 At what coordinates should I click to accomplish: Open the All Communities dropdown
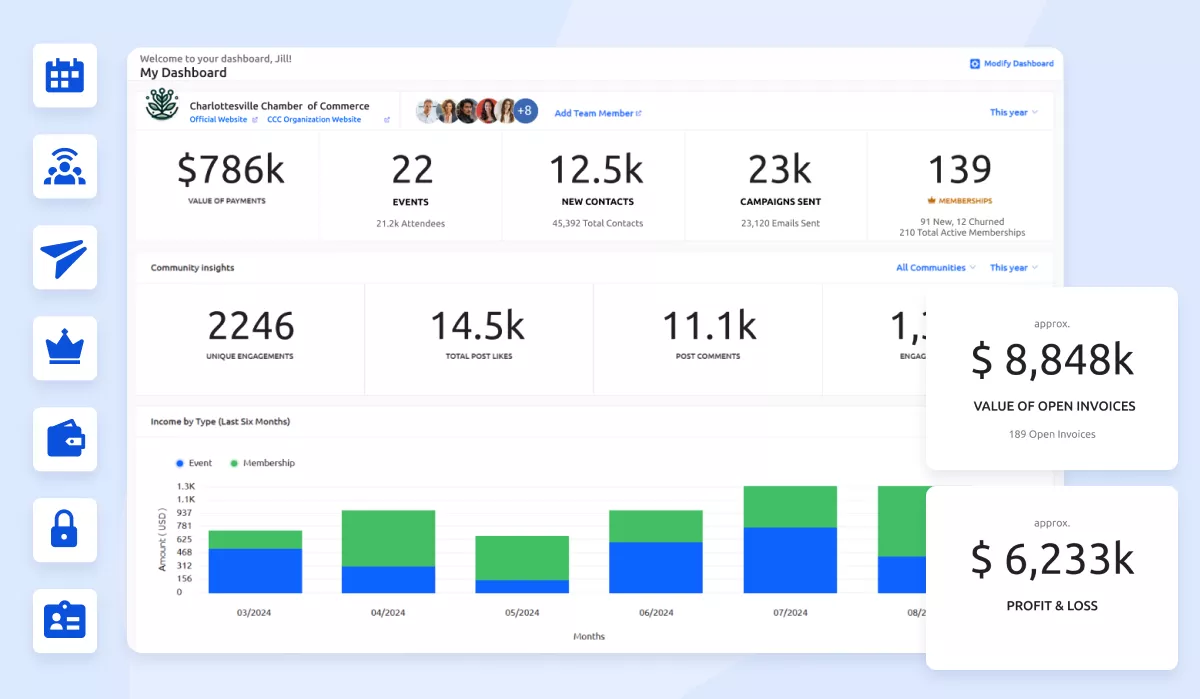pos(933,267)
